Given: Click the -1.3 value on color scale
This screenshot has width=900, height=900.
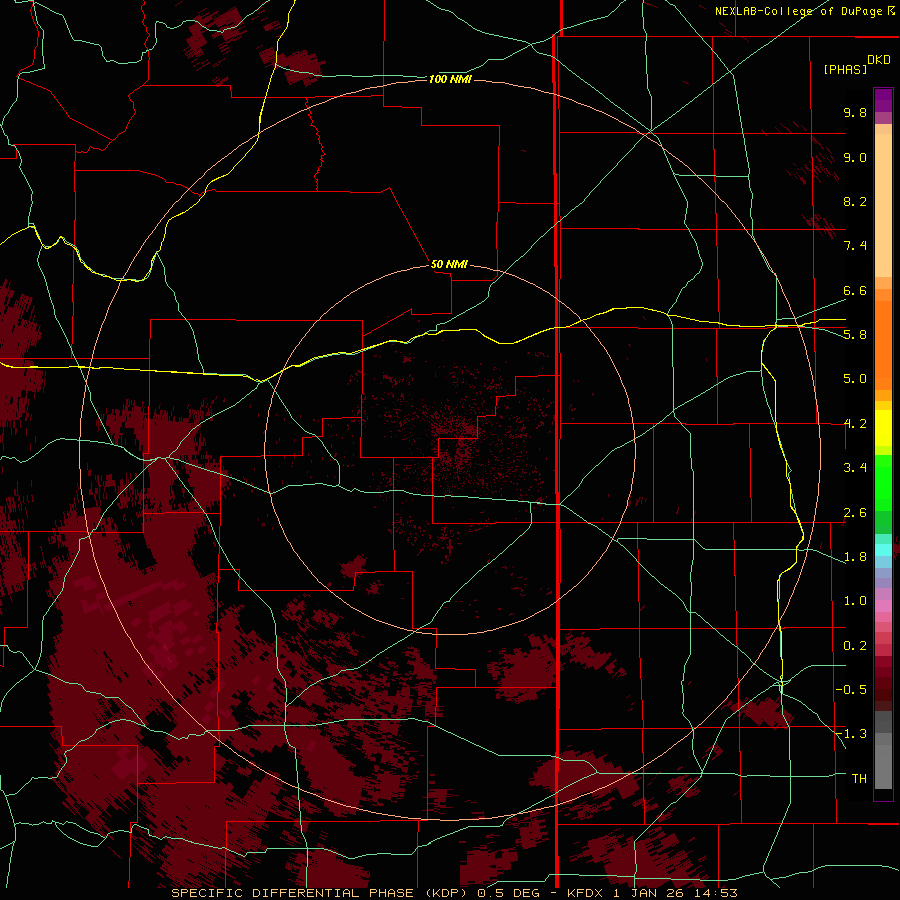Looking at the screenshot, I should pyautogui.click(x=851, y=734).
